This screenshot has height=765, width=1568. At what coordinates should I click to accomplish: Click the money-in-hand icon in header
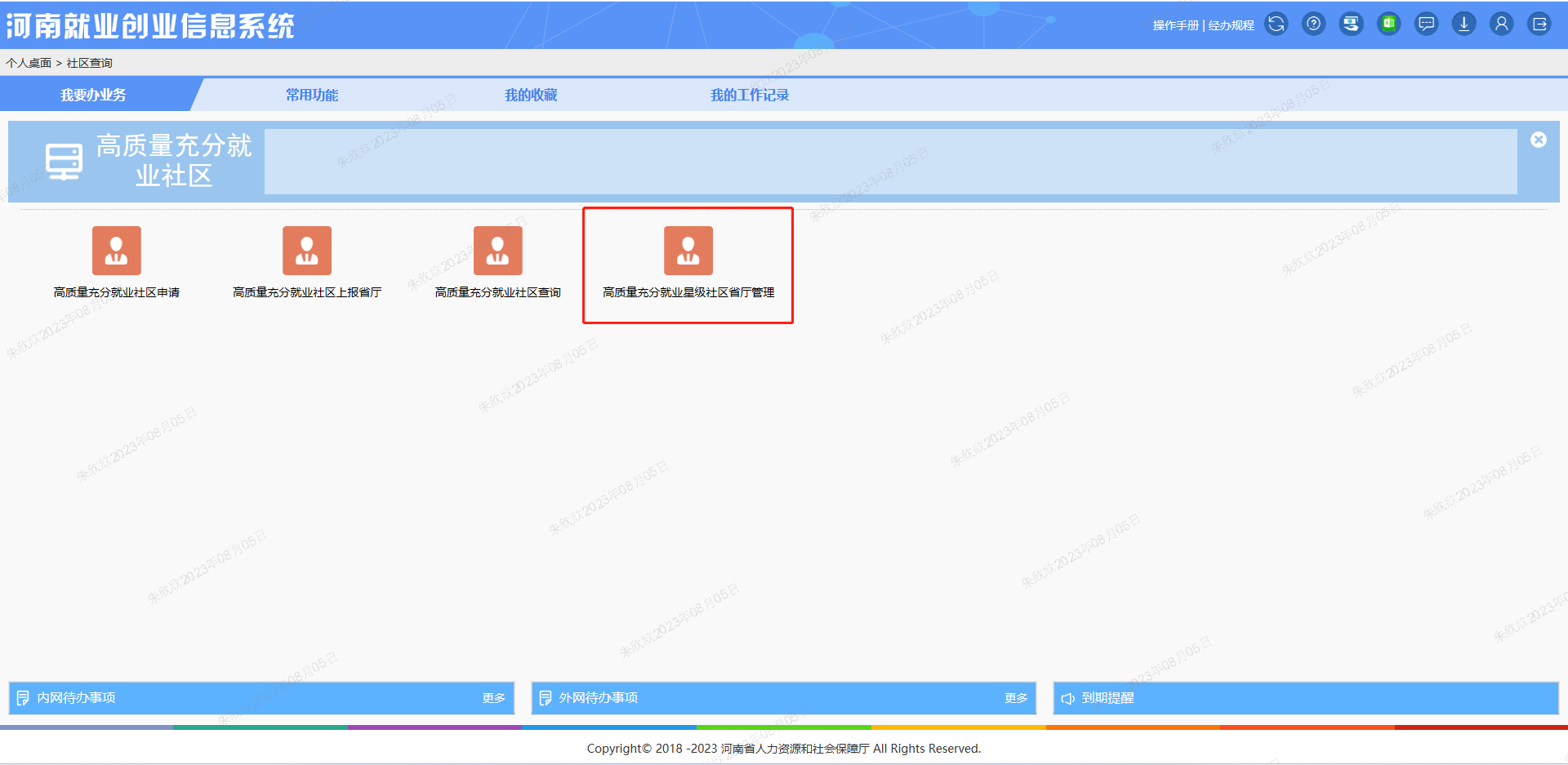click(1351, 24)
